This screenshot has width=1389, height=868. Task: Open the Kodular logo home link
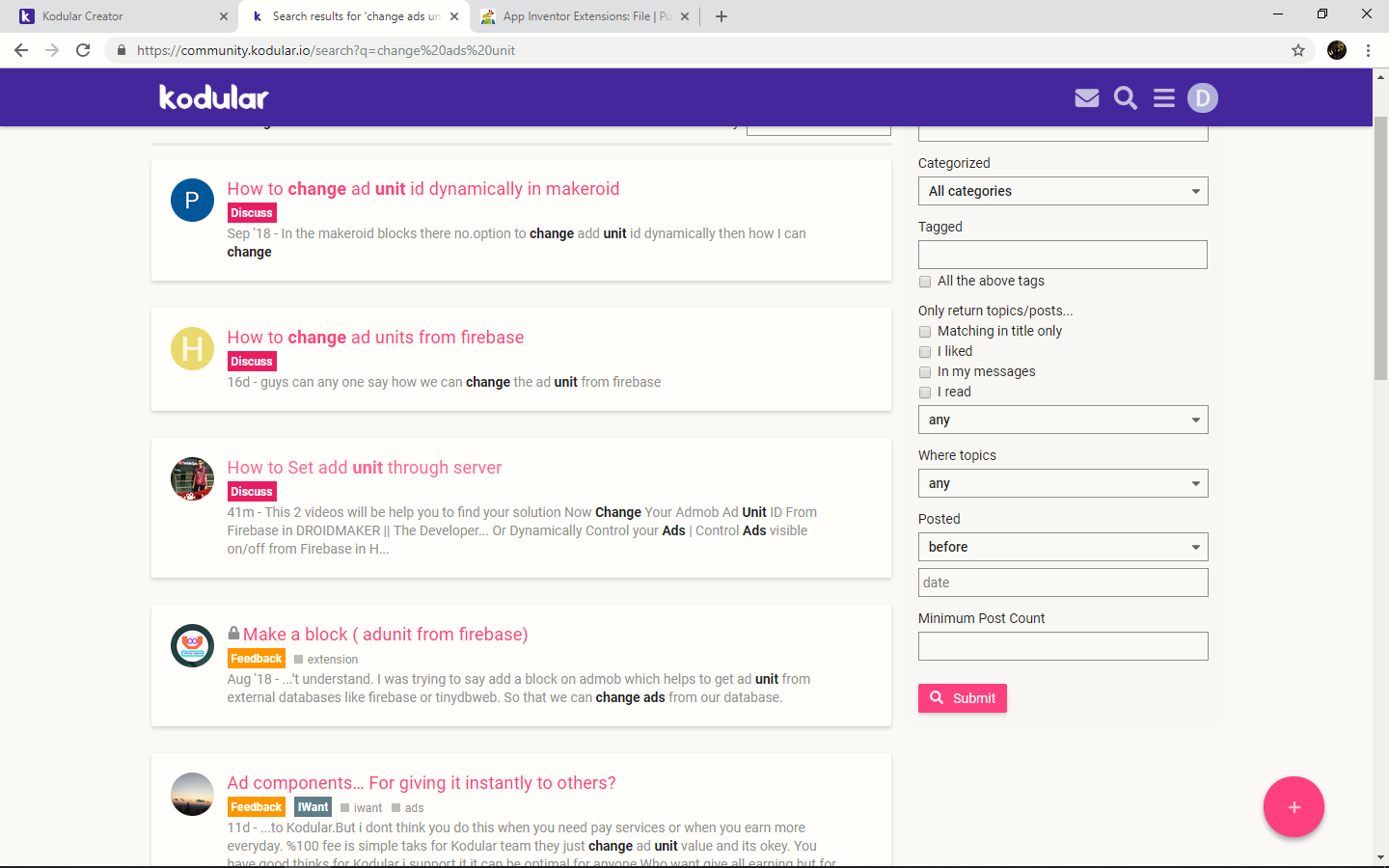(x=214, y=97)
